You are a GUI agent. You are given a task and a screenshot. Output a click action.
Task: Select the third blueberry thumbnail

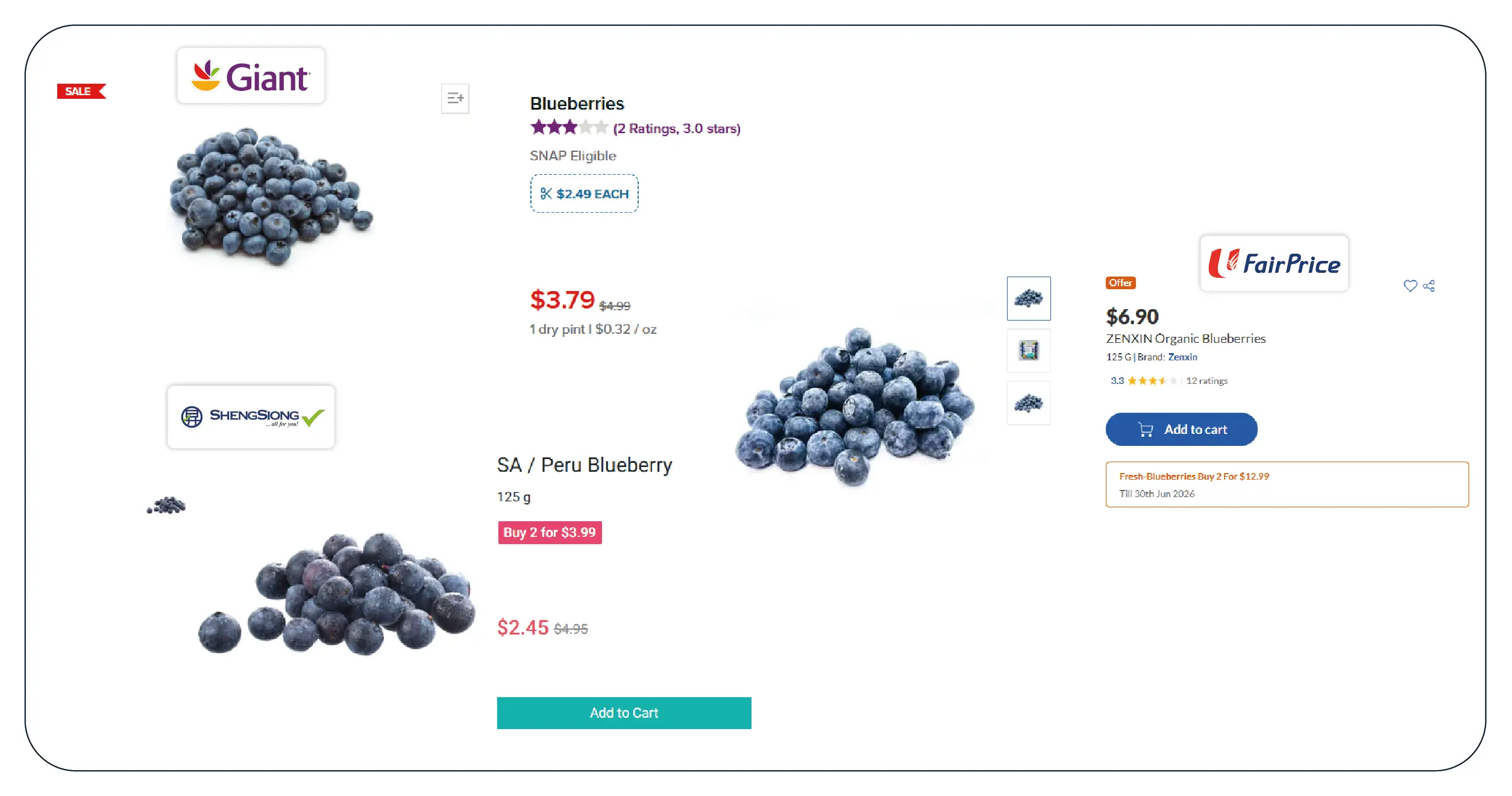click(1028, 403)
